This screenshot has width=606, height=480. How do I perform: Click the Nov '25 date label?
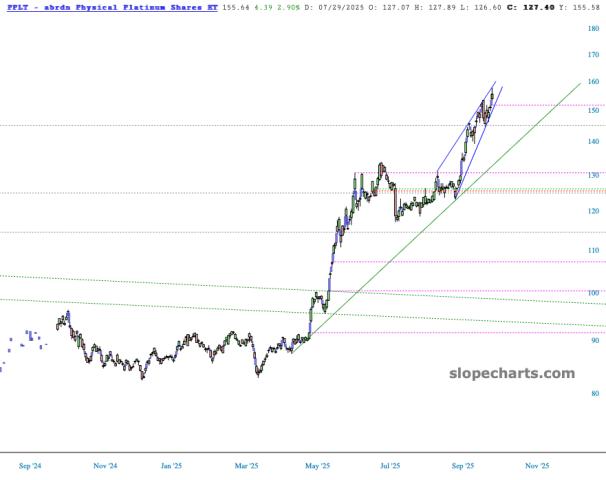[x=537, y=466]
